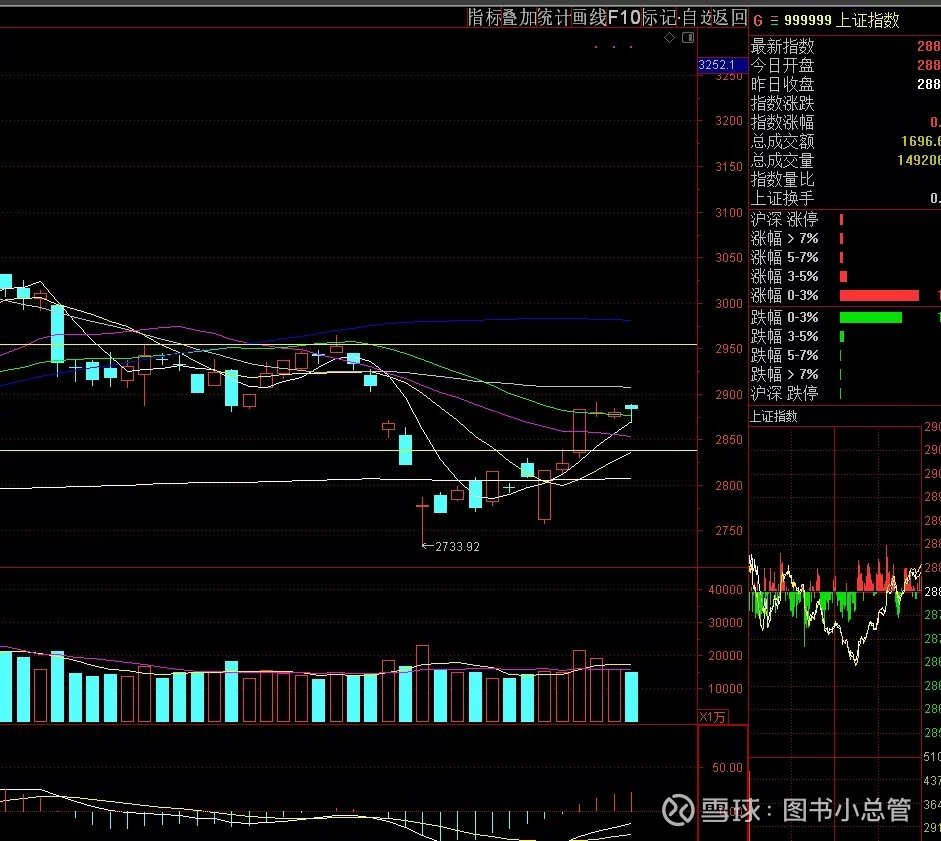Open the F10 company info button
Screen dimensions: 941x841
pyautogui.click(x=624, y=18)
